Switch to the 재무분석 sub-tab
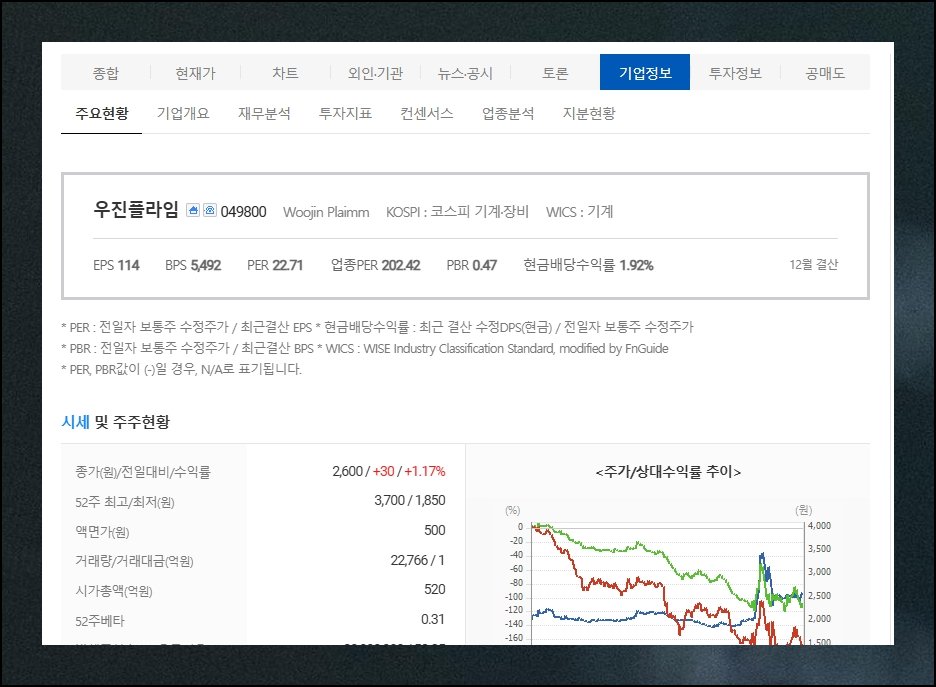This screenshot has height=687, width=936. 264,113
